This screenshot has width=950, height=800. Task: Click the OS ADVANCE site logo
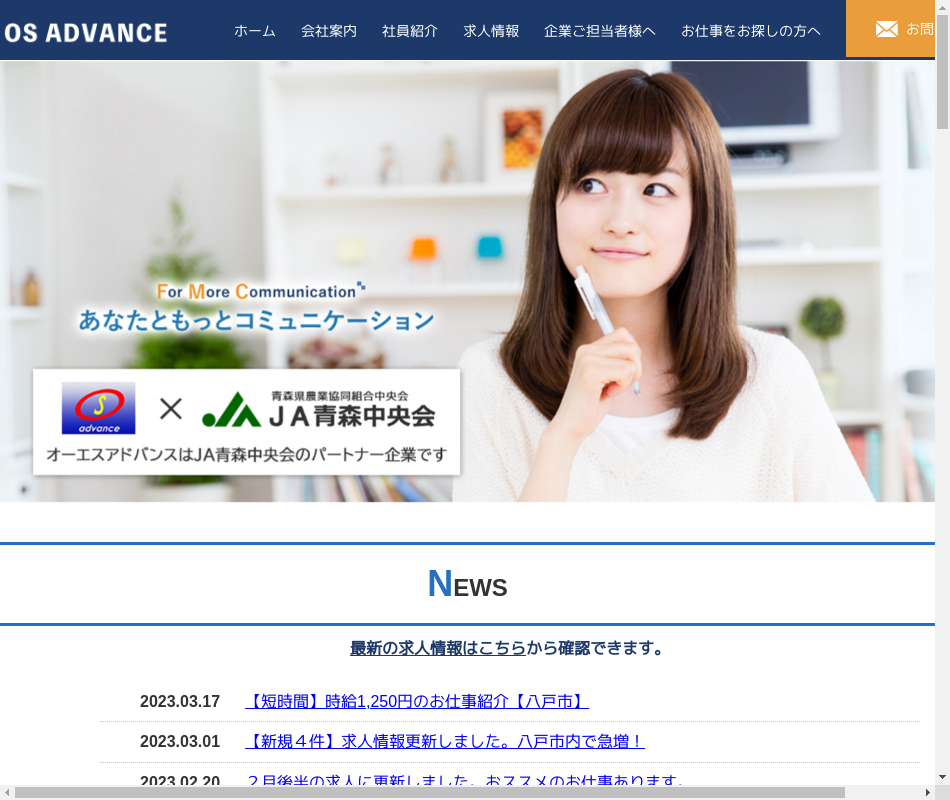point(85,32)
